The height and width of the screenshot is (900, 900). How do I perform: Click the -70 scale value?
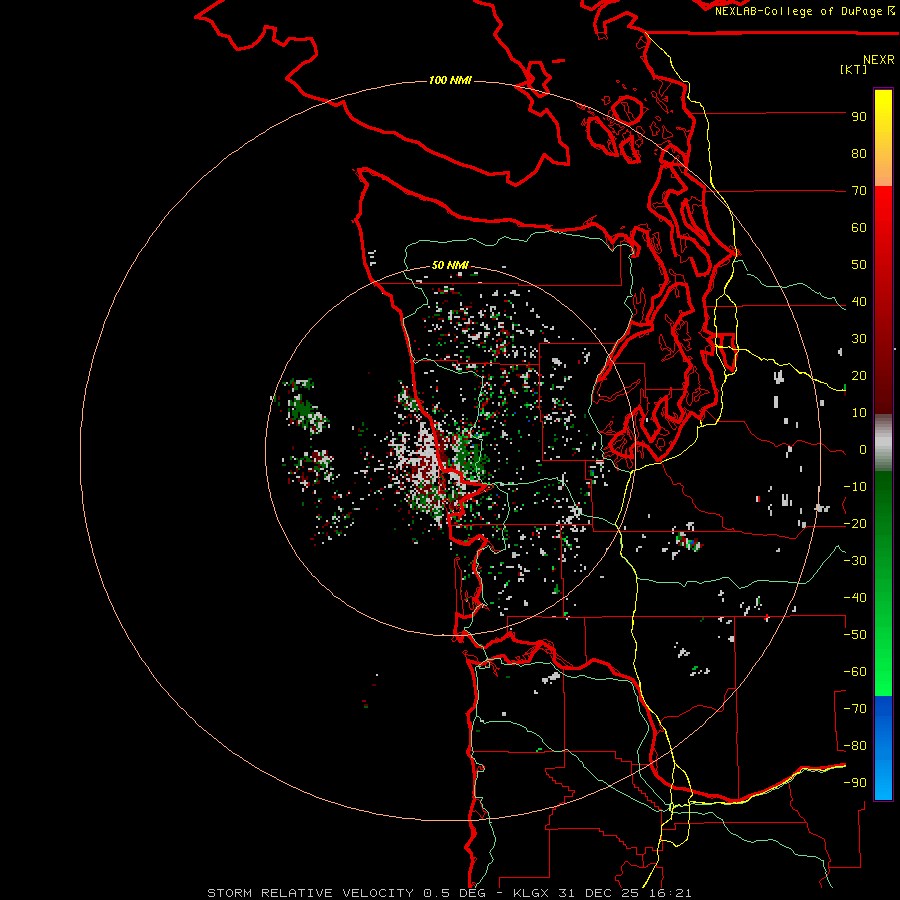(855, 709)
